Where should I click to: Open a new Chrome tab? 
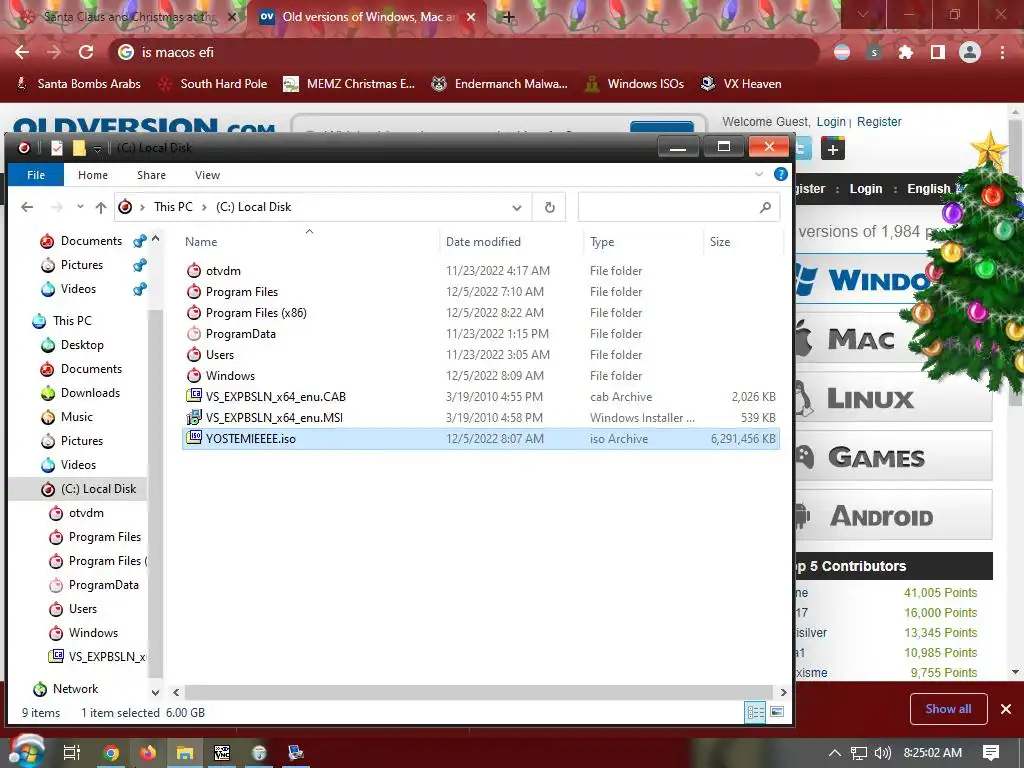pyautogui.click(x=509, y=17)
